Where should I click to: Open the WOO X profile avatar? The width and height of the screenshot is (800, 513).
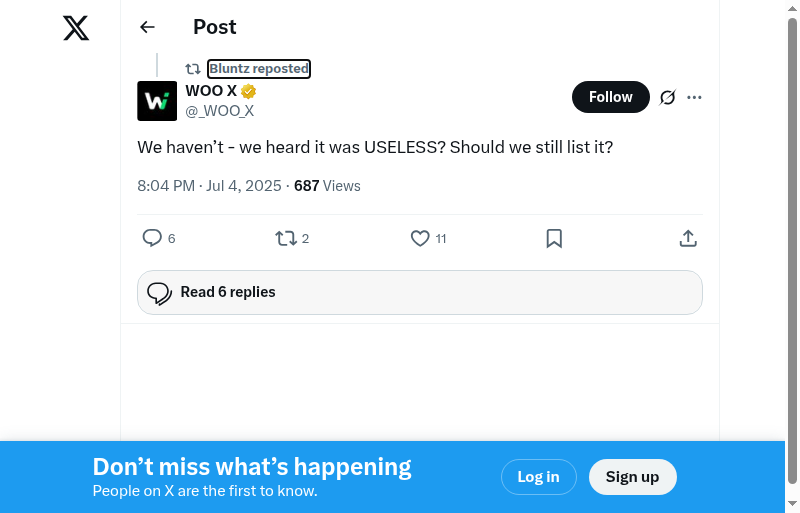click(x=157, y=101)
